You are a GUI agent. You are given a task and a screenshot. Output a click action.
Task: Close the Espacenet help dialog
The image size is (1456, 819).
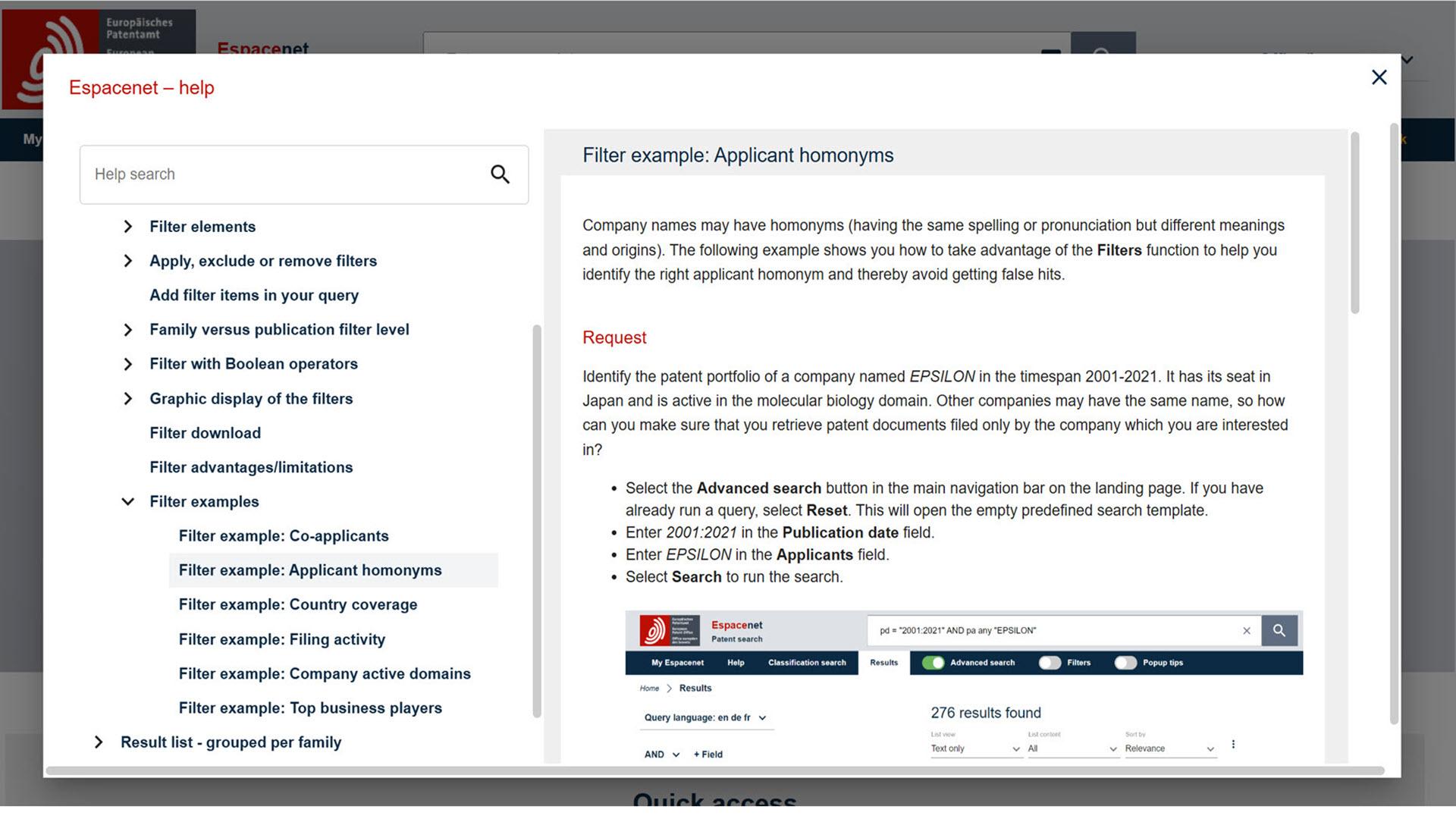1379,77
